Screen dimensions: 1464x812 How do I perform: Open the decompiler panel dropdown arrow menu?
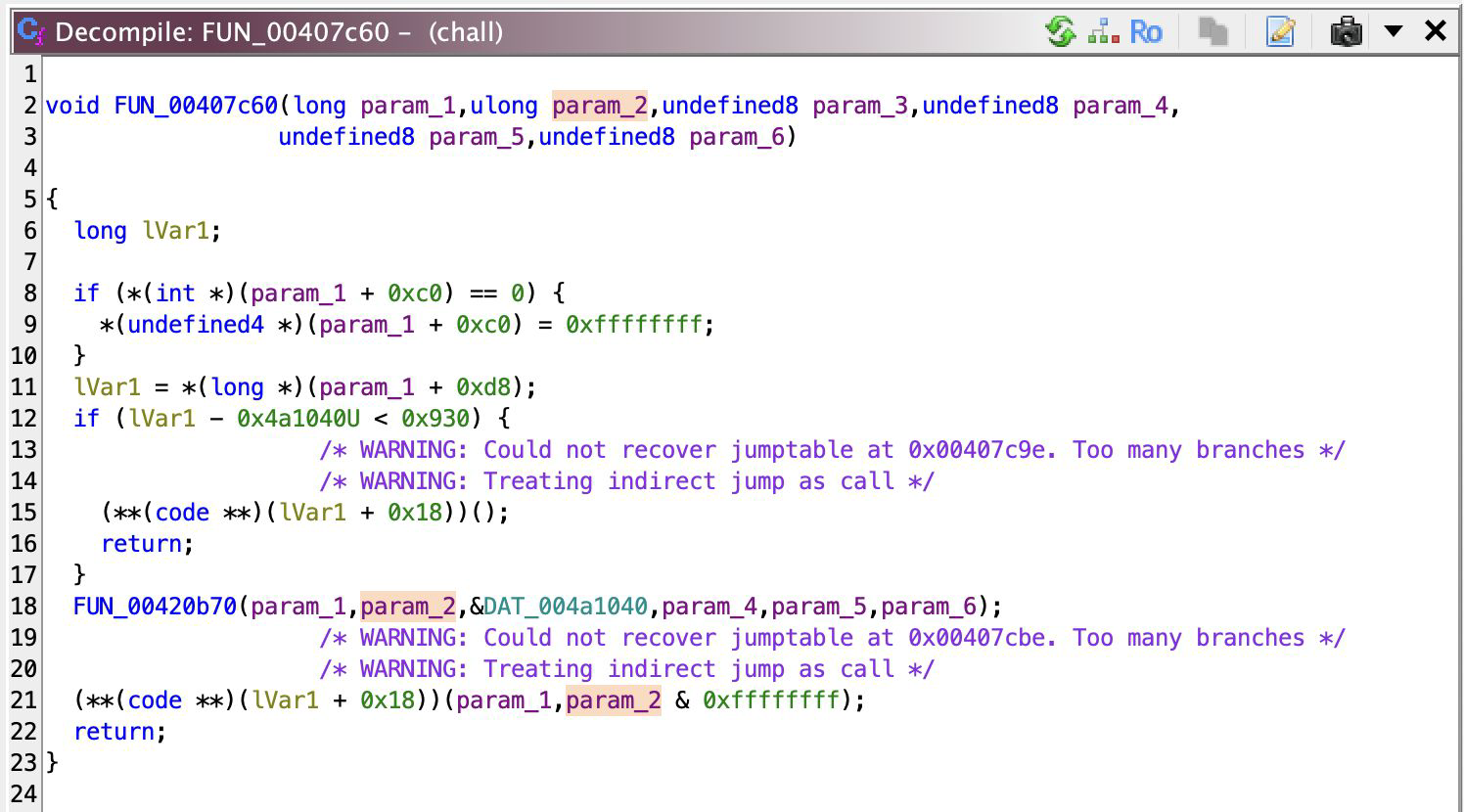(x=1394, y=32)
